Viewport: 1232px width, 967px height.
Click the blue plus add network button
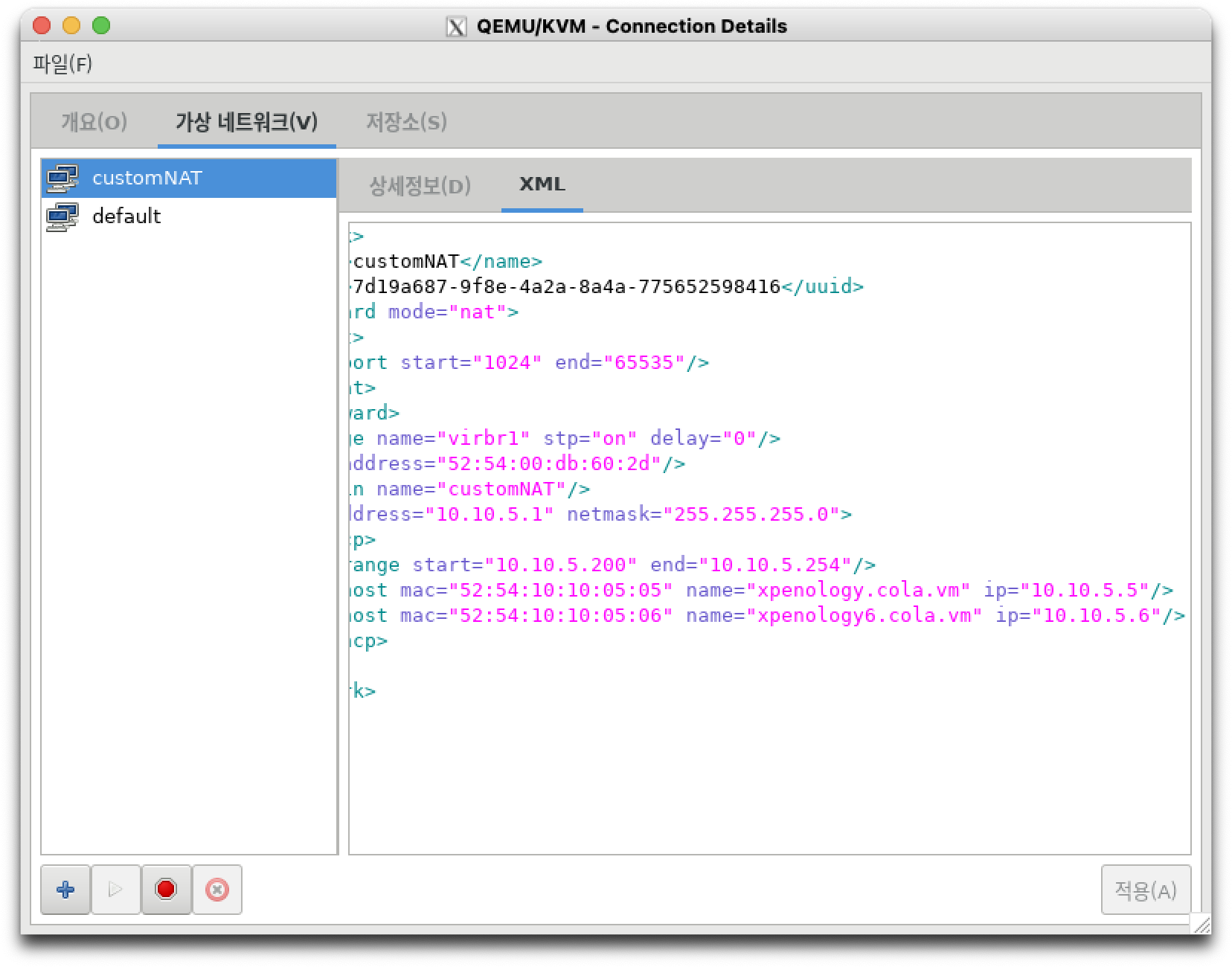pos(65,889)
